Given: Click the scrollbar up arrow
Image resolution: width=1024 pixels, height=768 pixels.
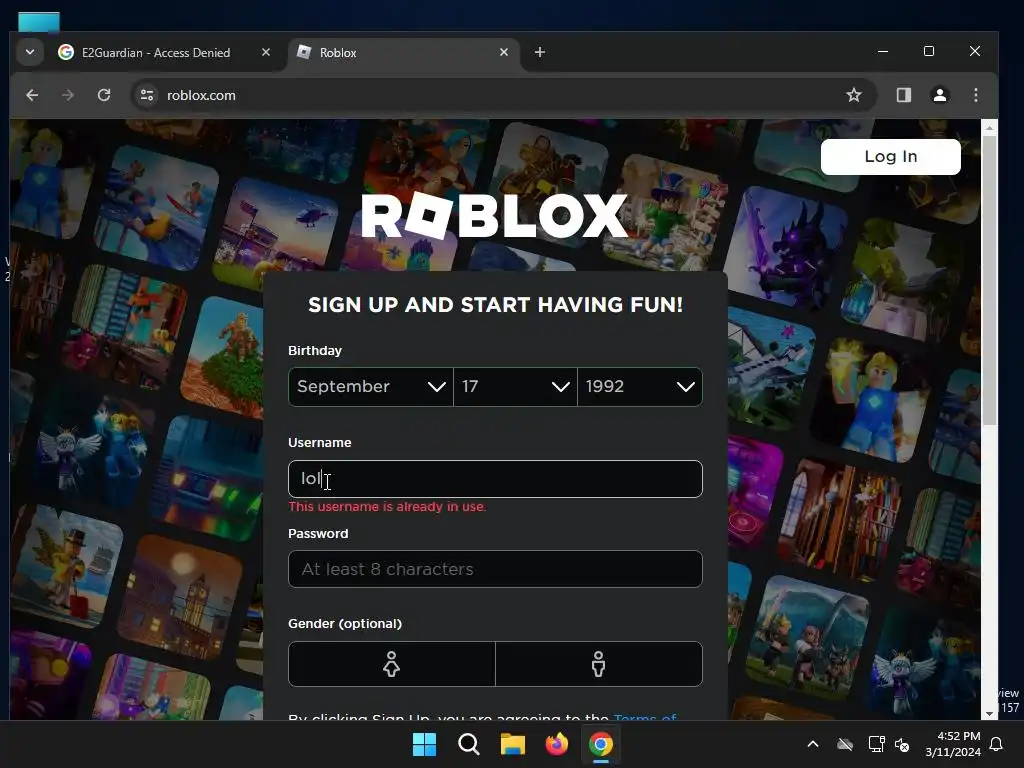Looking at the screenshot, I should (x=989, y=127).
